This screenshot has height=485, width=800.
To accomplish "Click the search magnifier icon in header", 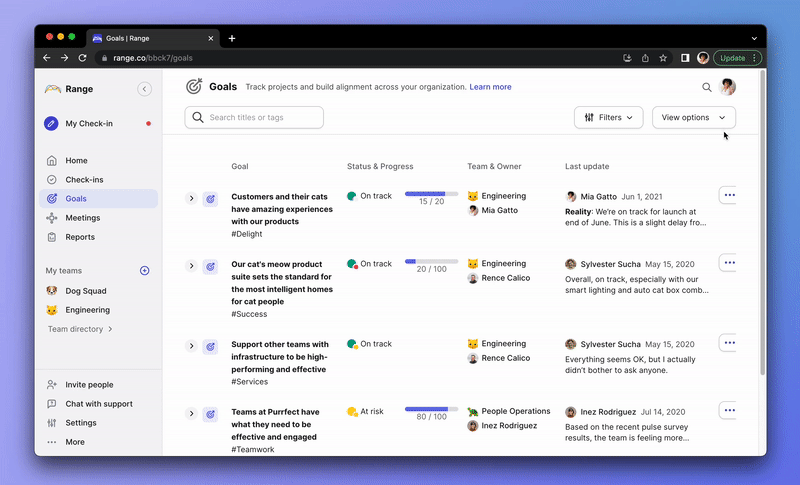I will tap(707, 87).
